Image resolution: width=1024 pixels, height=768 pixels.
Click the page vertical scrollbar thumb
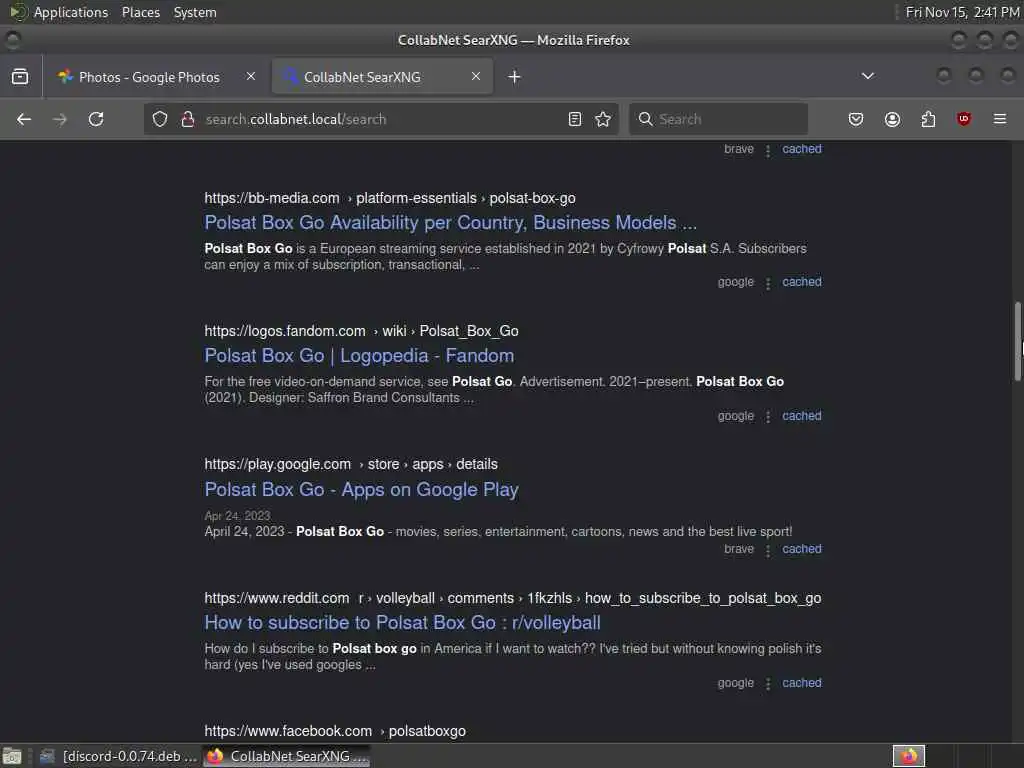pos(1017,341)
